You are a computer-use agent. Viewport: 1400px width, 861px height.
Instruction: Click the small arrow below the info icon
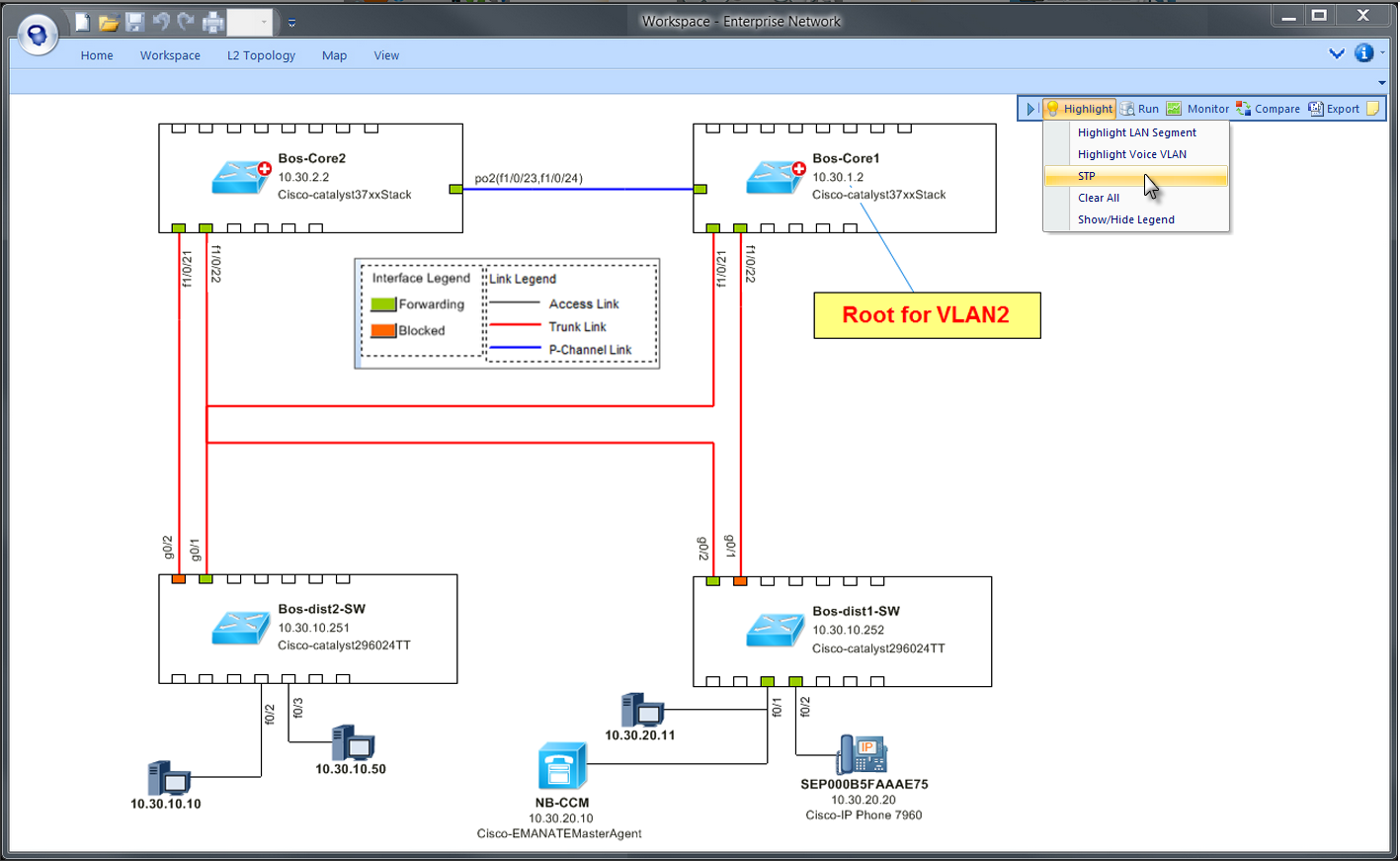(1382, 83)
